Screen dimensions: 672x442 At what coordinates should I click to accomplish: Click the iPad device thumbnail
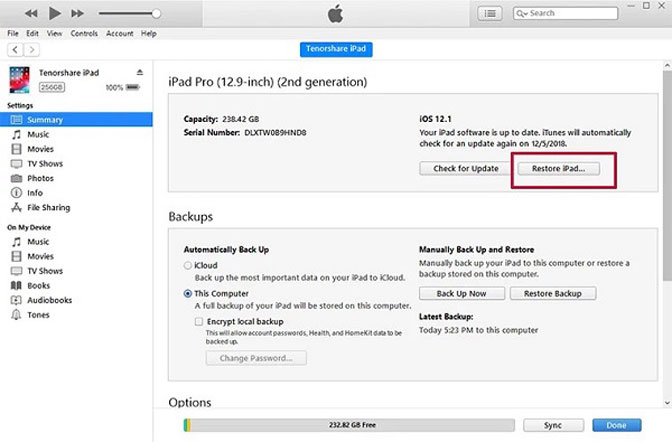click(x=19, y=80)
